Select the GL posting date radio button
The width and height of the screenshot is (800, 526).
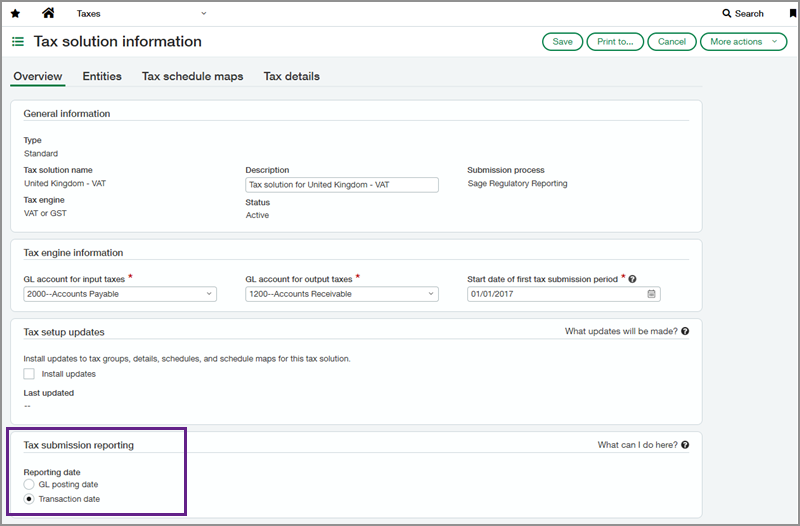pos(29,484)
